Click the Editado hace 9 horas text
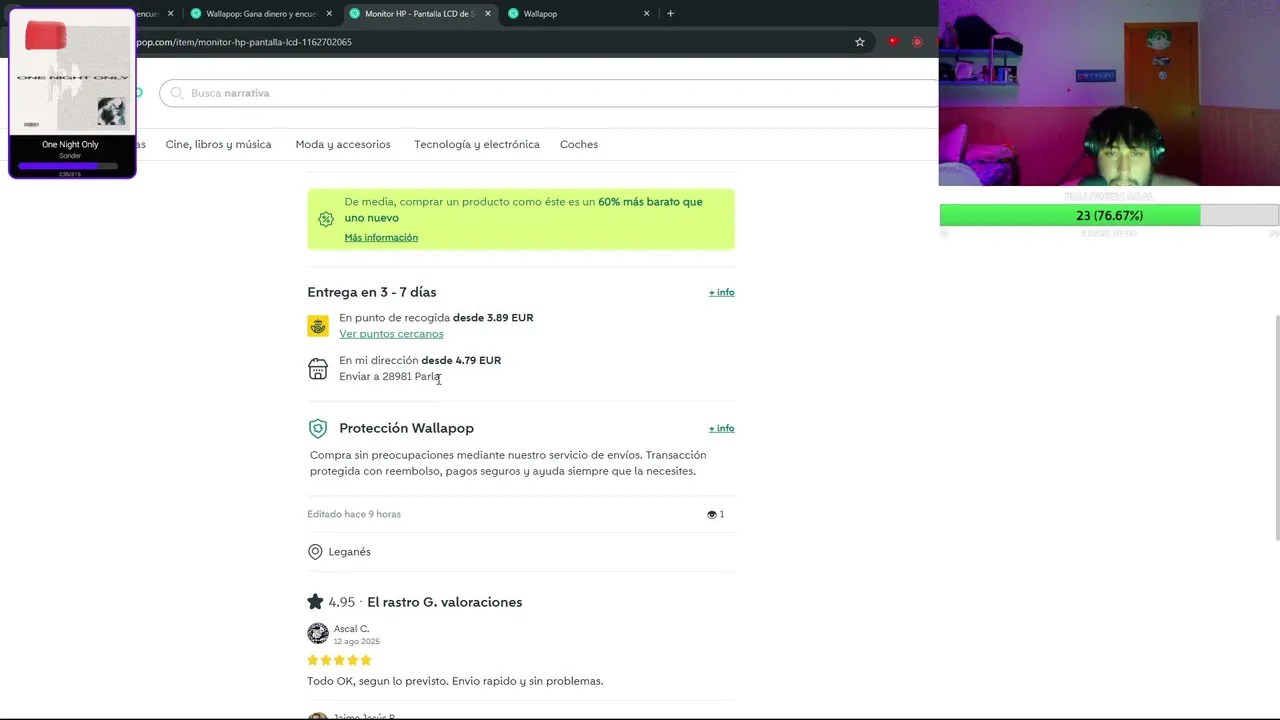This screenshot has height=720, width=1280. tap(354, 514)
